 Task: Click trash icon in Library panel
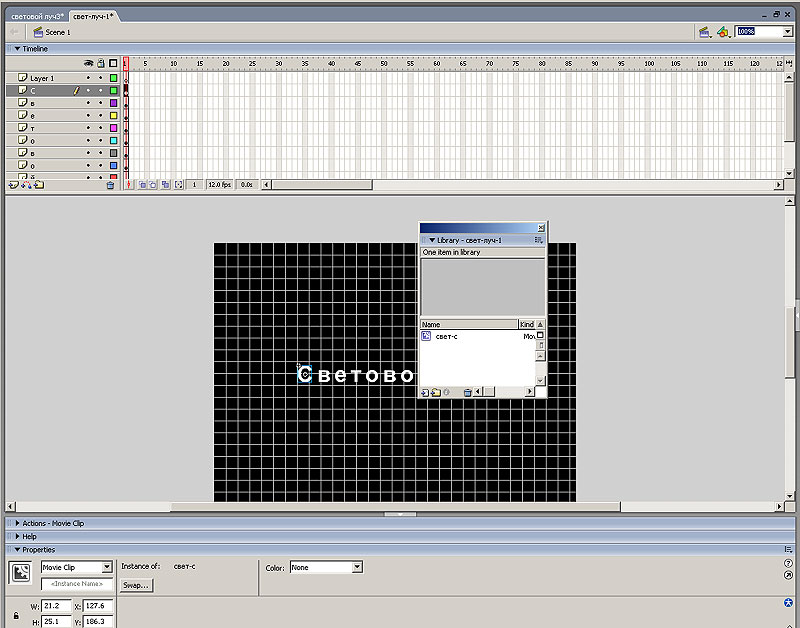point(467,392)
